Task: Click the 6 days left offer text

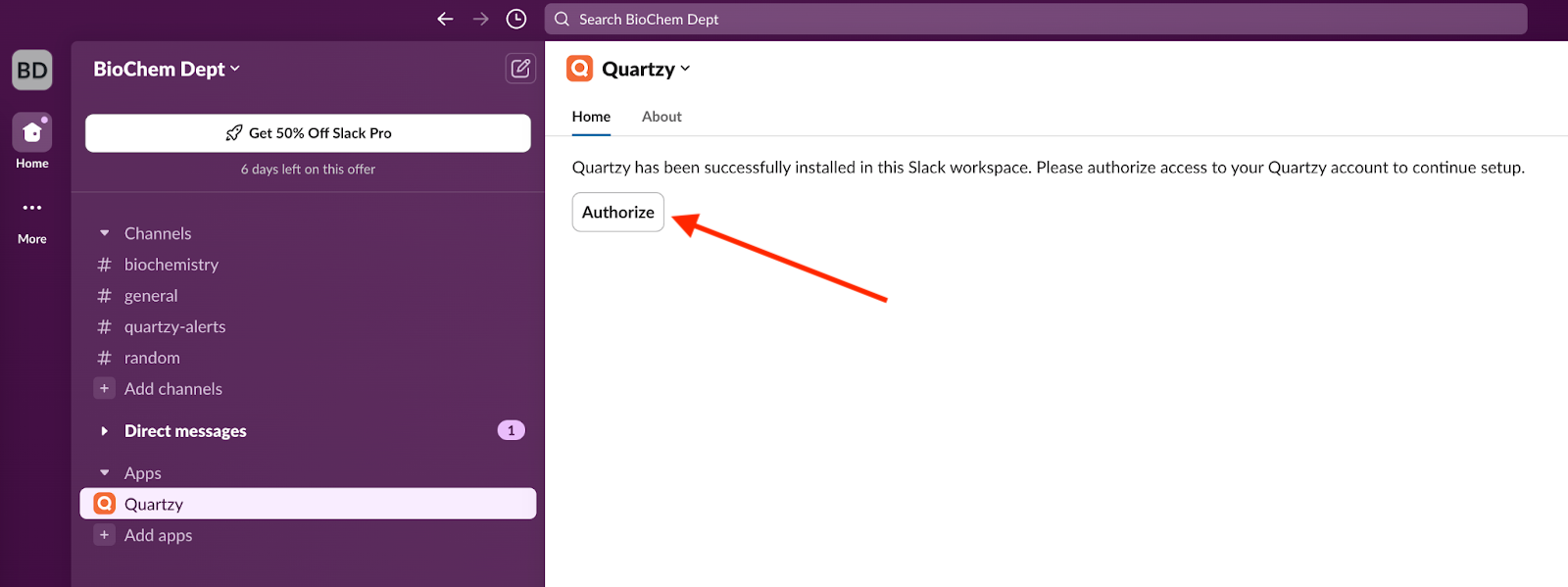Action: point(308,170)
